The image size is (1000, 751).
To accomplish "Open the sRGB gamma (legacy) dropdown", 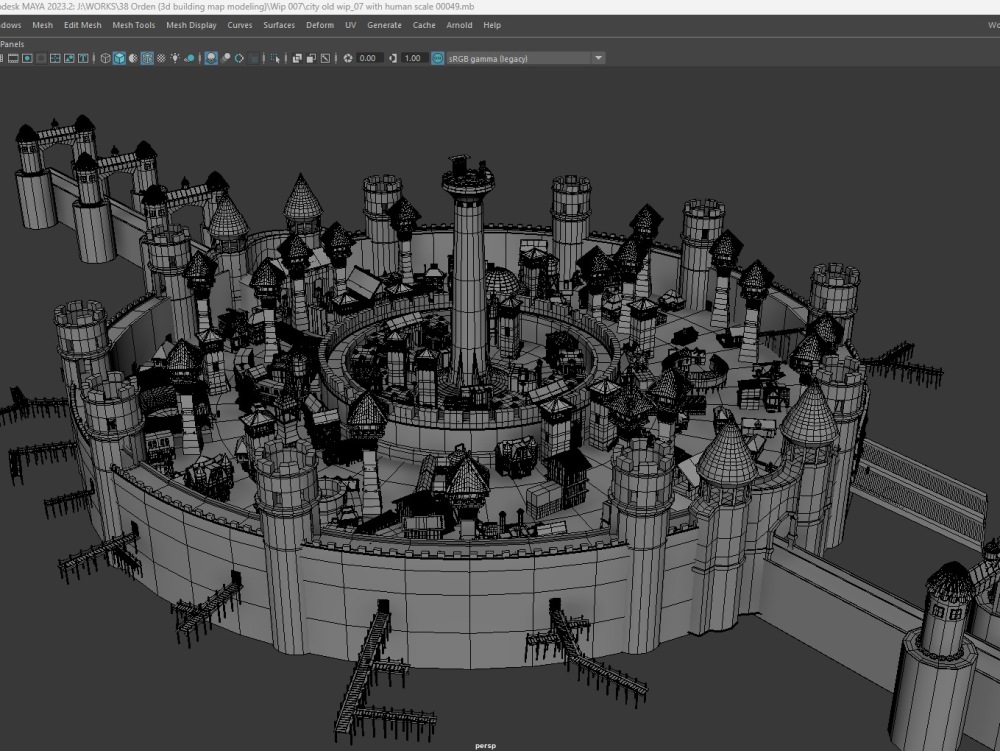I will click(x=525, y=58).
